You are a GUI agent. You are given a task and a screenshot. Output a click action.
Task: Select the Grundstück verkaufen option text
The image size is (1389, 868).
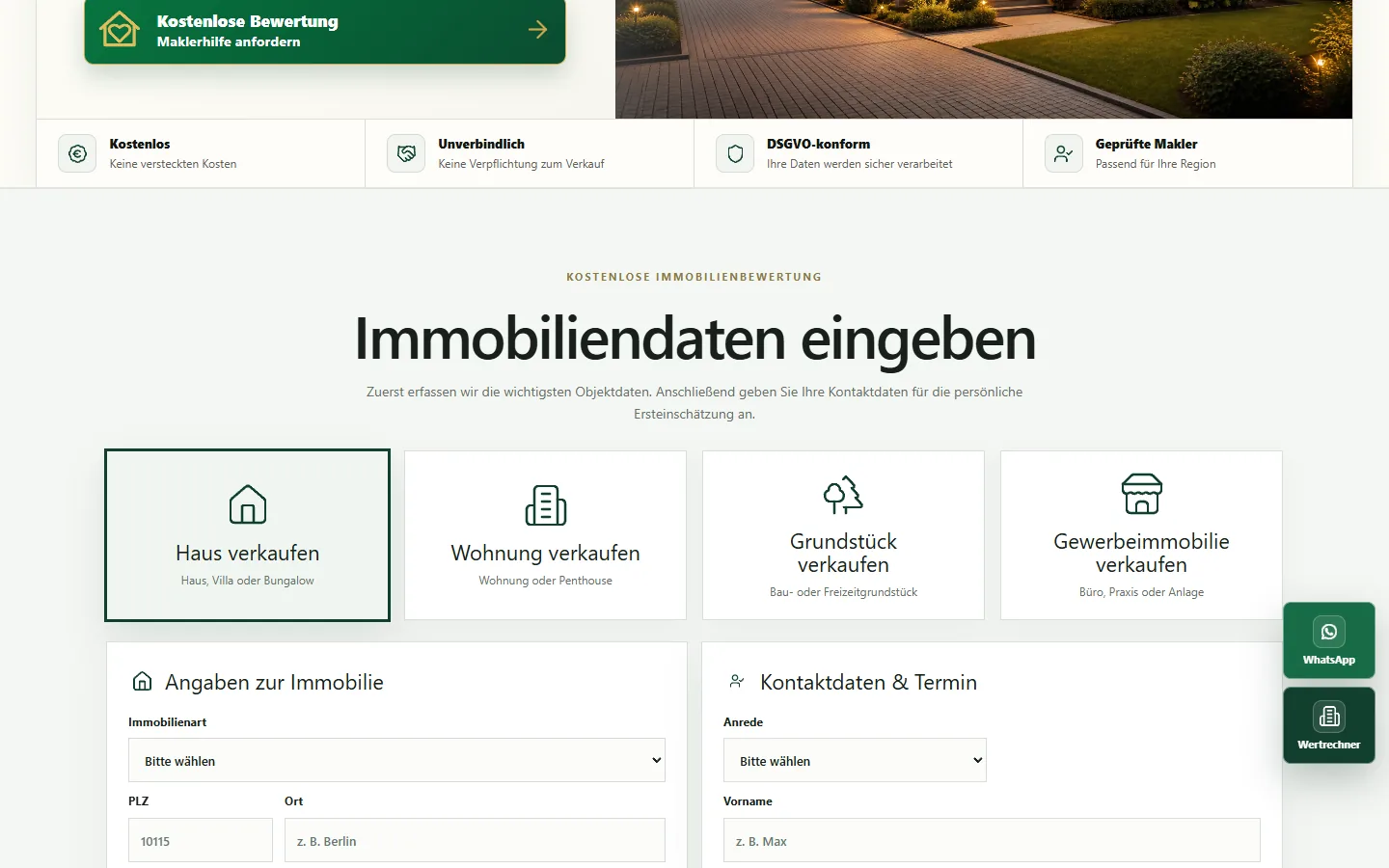[x=843, y=553]
